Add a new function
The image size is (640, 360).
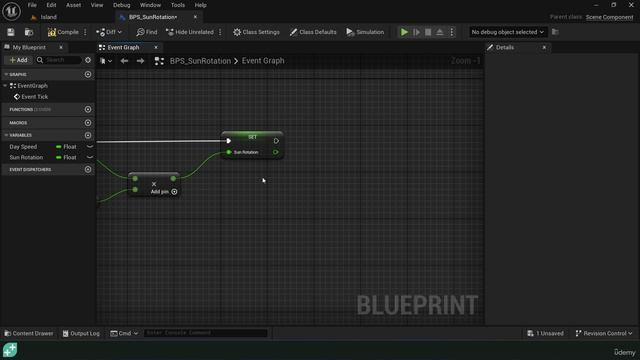(88, 109)
